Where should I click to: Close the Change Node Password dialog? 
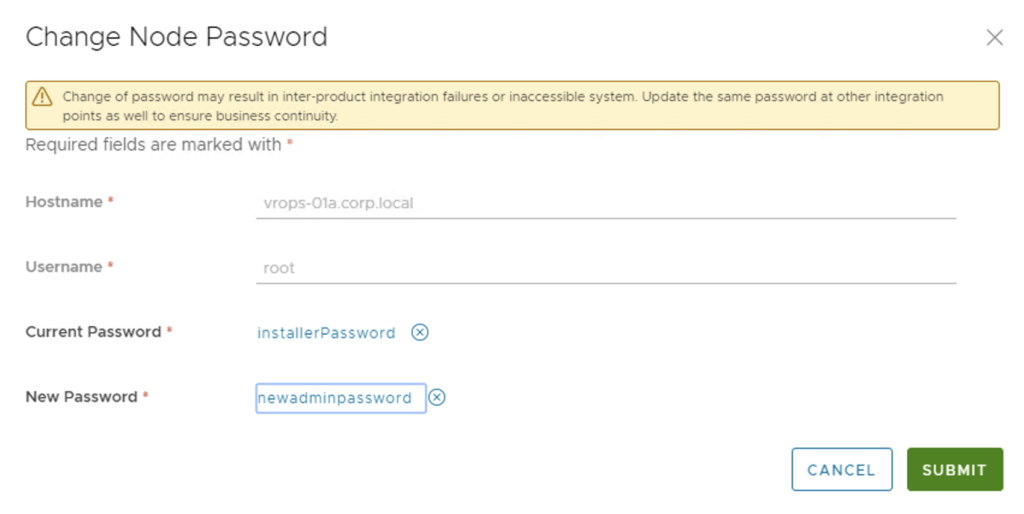[x=994, y=38]
